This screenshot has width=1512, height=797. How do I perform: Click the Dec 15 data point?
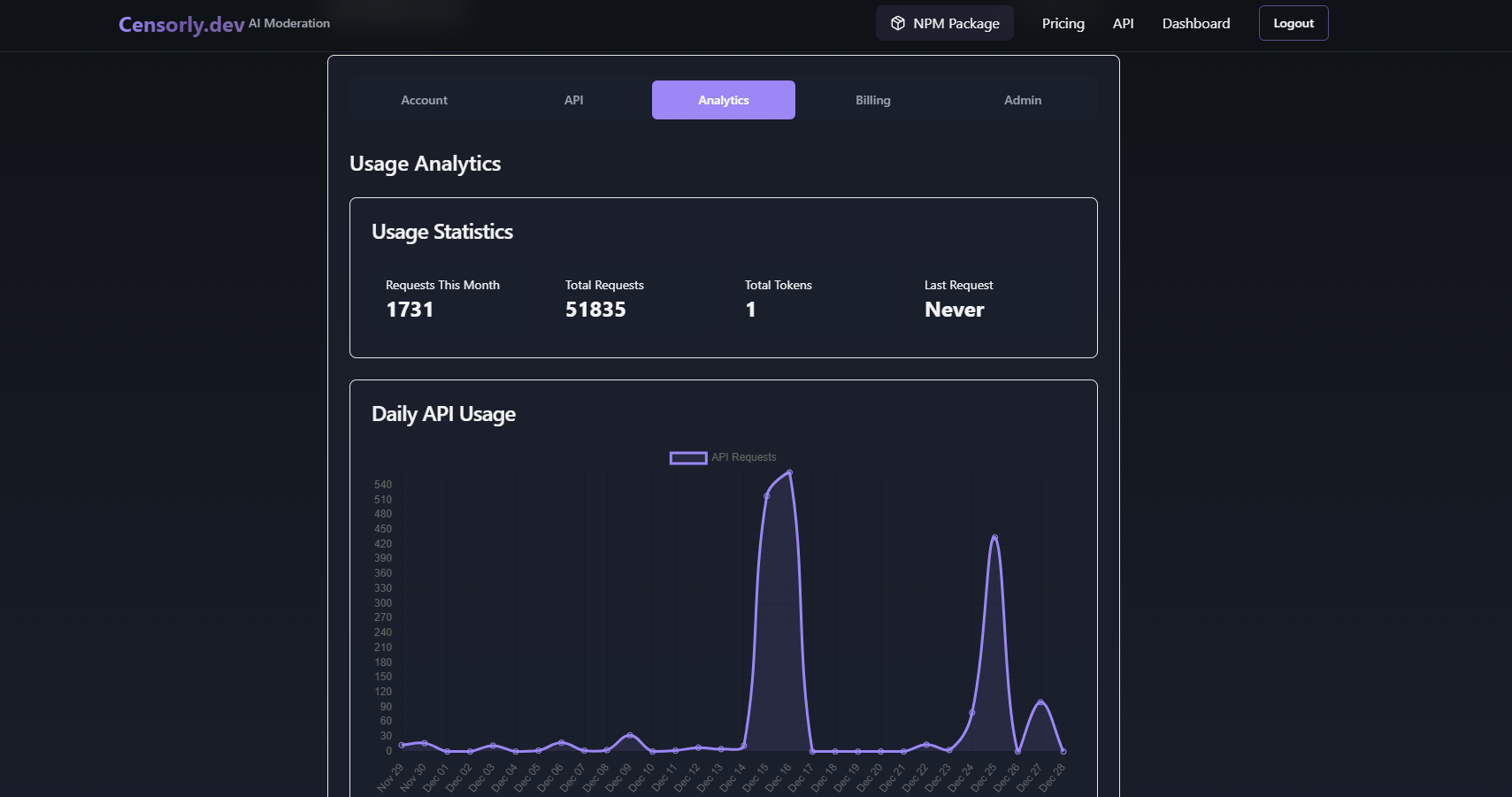click(x=766, y=496)
